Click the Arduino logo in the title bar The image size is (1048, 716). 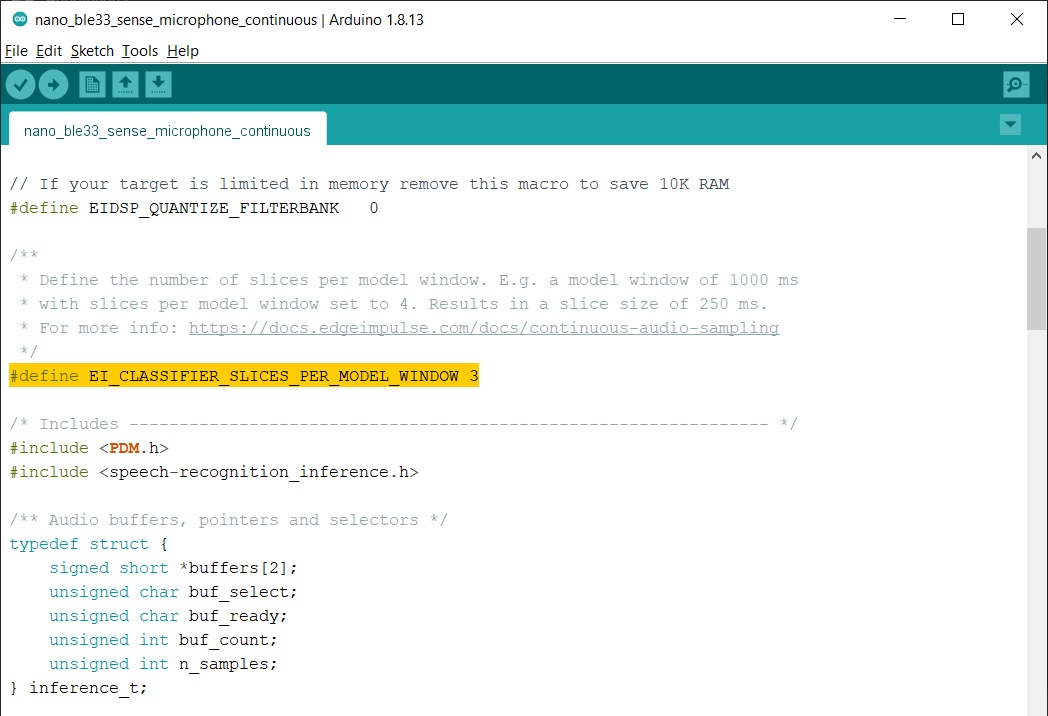tap(20, 19)
